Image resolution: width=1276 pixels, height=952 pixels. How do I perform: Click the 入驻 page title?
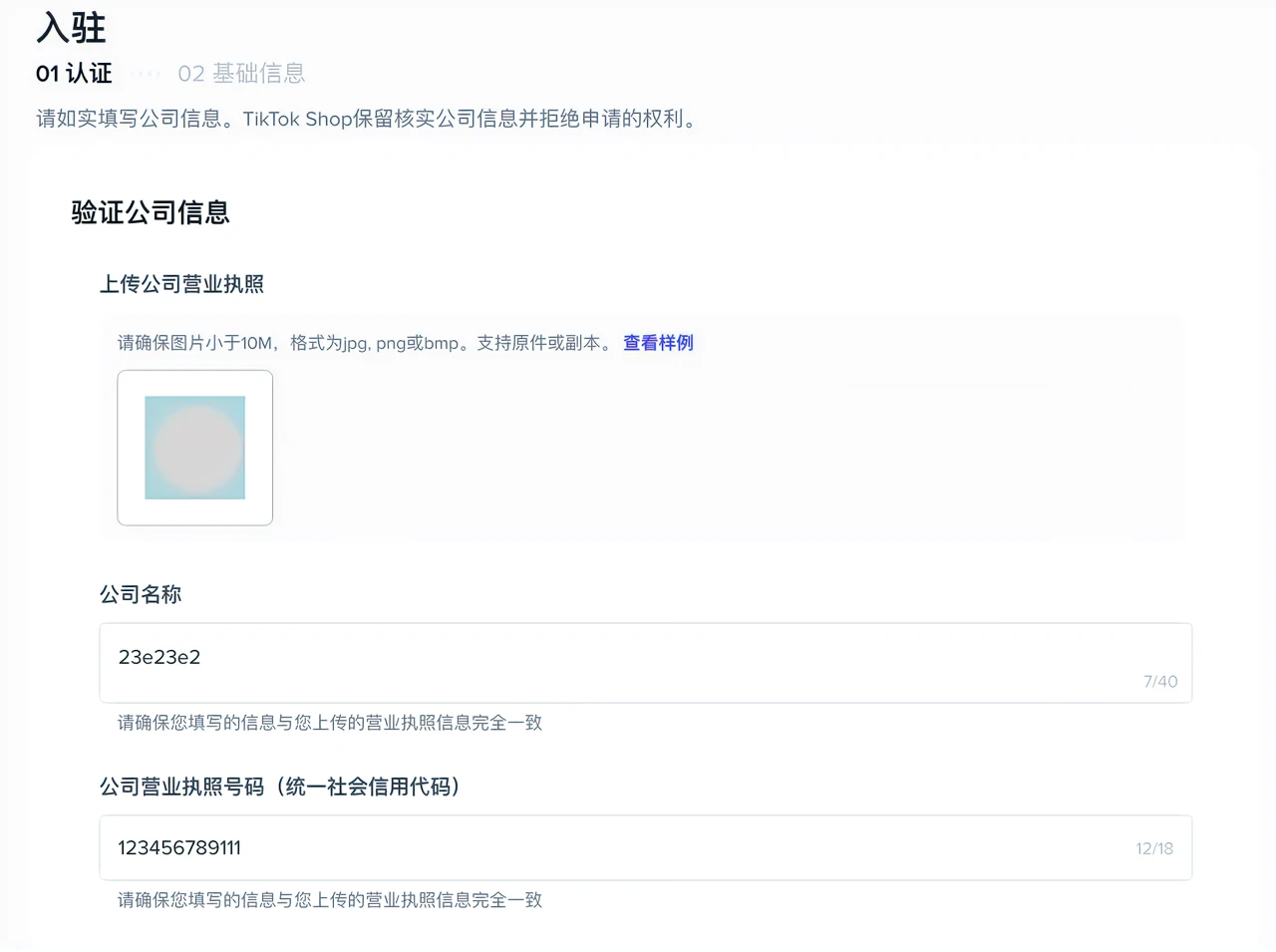point(71,28)
